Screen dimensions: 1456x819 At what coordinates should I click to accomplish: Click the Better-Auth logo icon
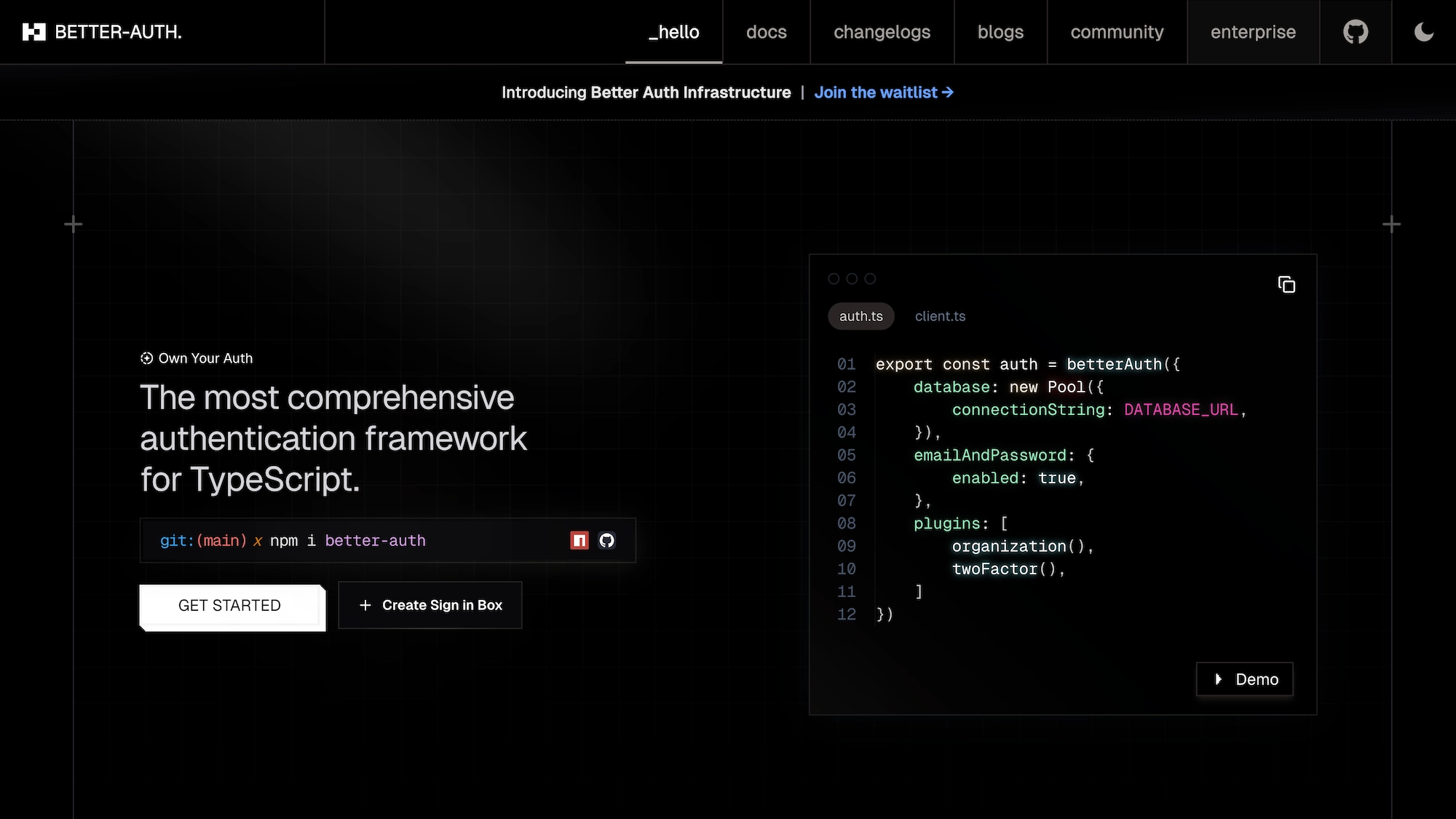(x=34, y=32)
